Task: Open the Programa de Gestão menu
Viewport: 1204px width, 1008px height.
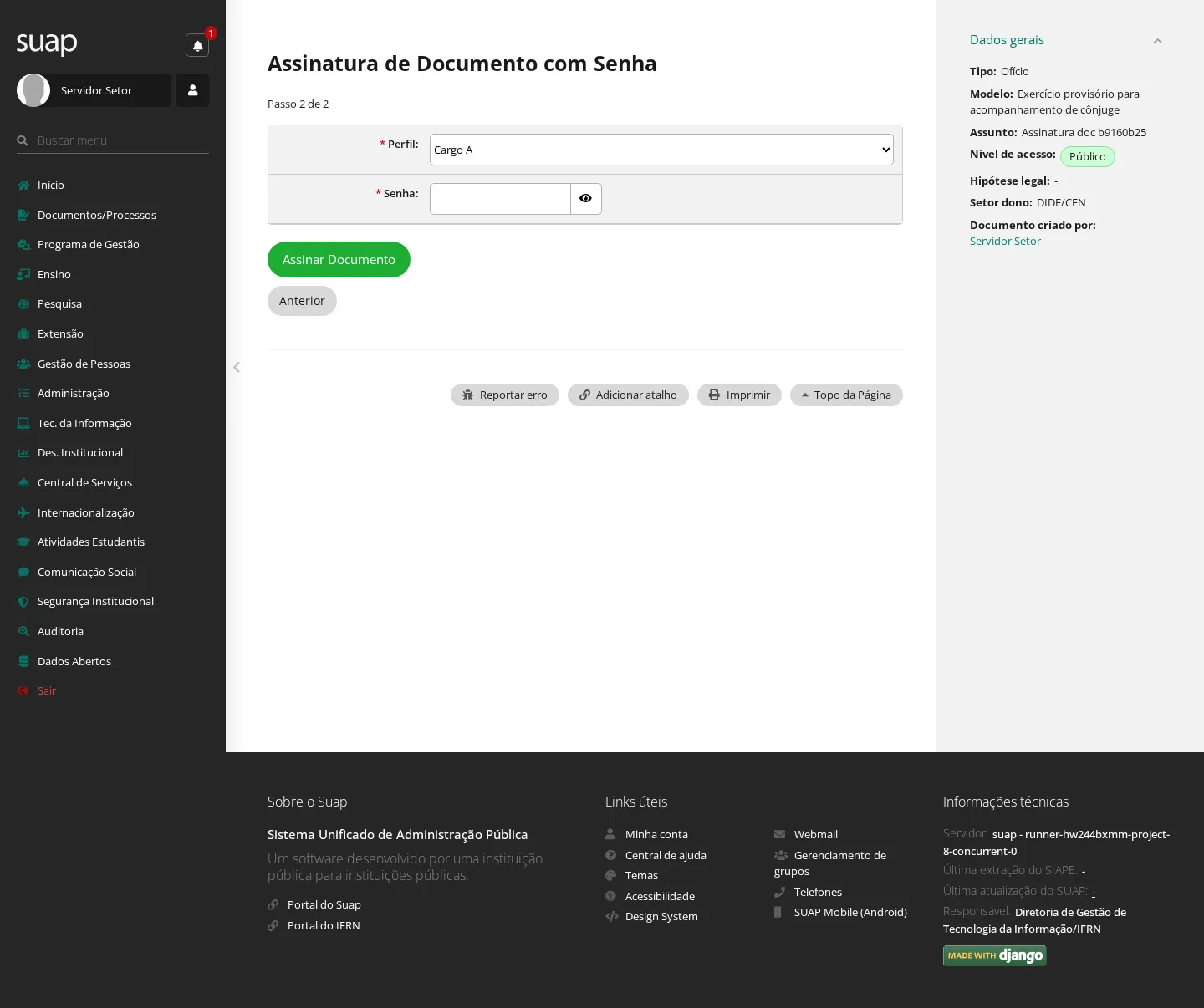Action: tap(88, 244)
